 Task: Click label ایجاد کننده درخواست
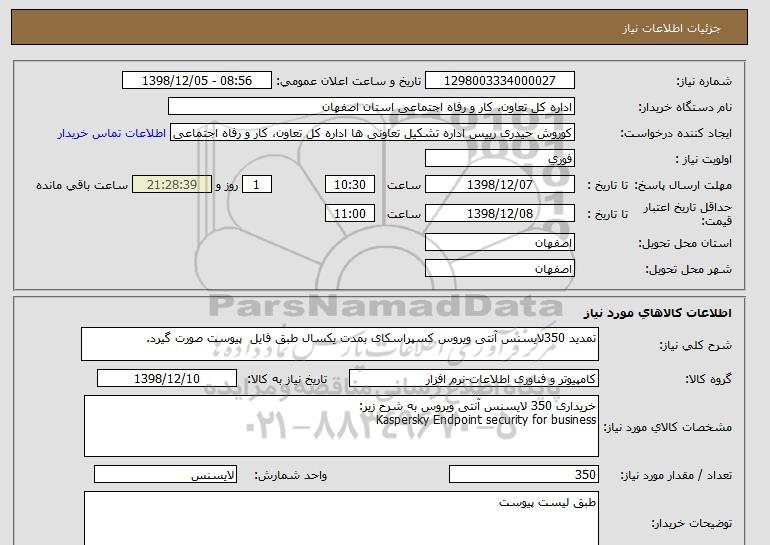pyautogui.click(x=676, y=134)
